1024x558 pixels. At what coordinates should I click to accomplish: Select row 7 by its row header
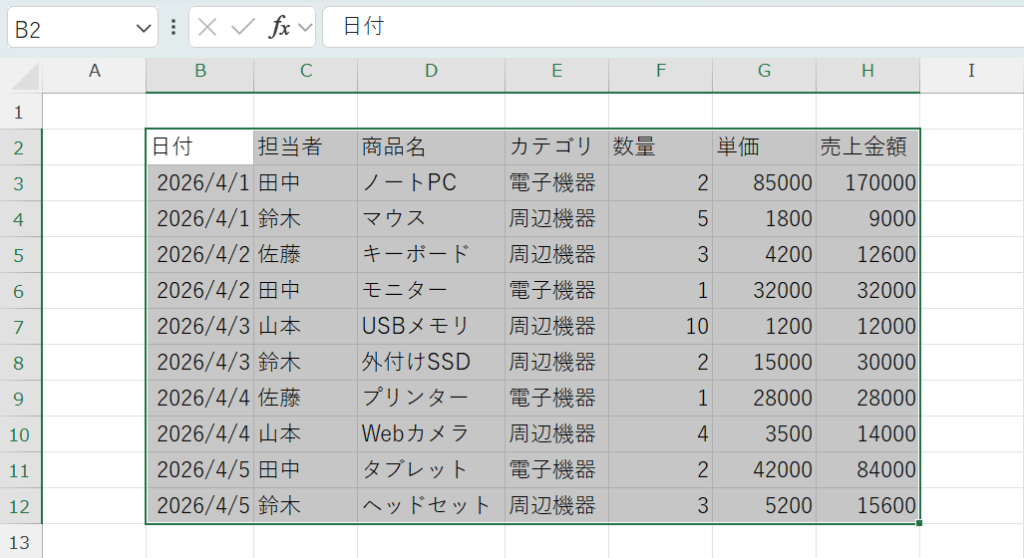click(x=21, y=327)
